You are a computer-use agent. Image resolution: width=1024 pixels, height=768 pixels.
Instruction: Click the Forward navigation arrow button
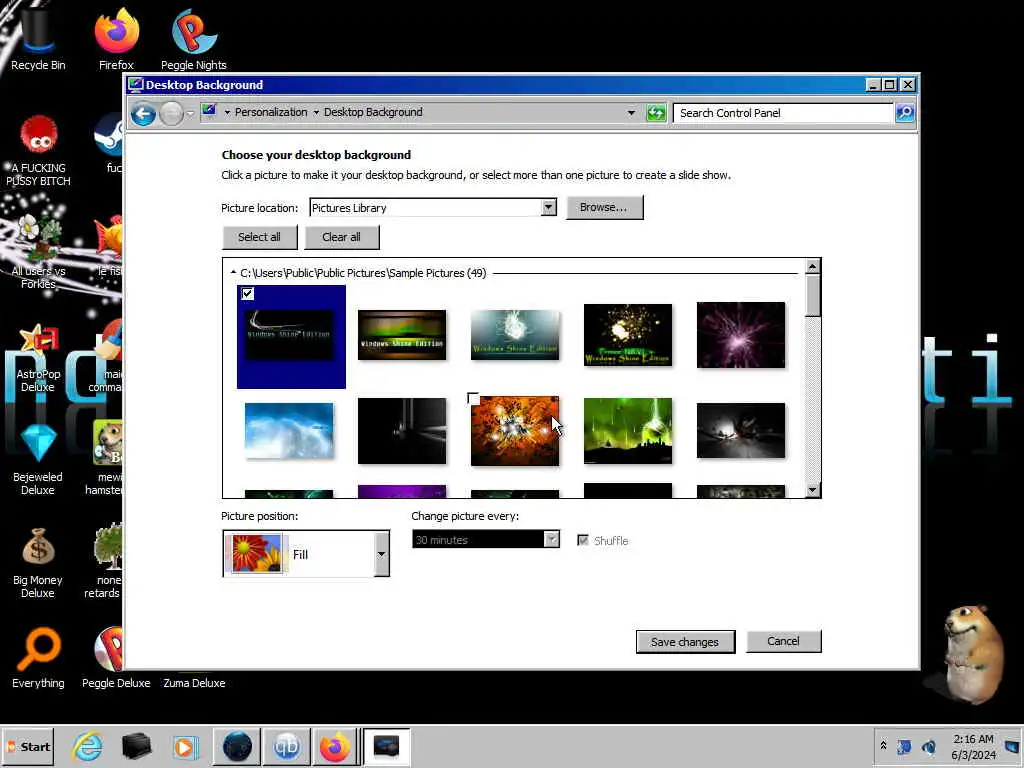point(172,114)
